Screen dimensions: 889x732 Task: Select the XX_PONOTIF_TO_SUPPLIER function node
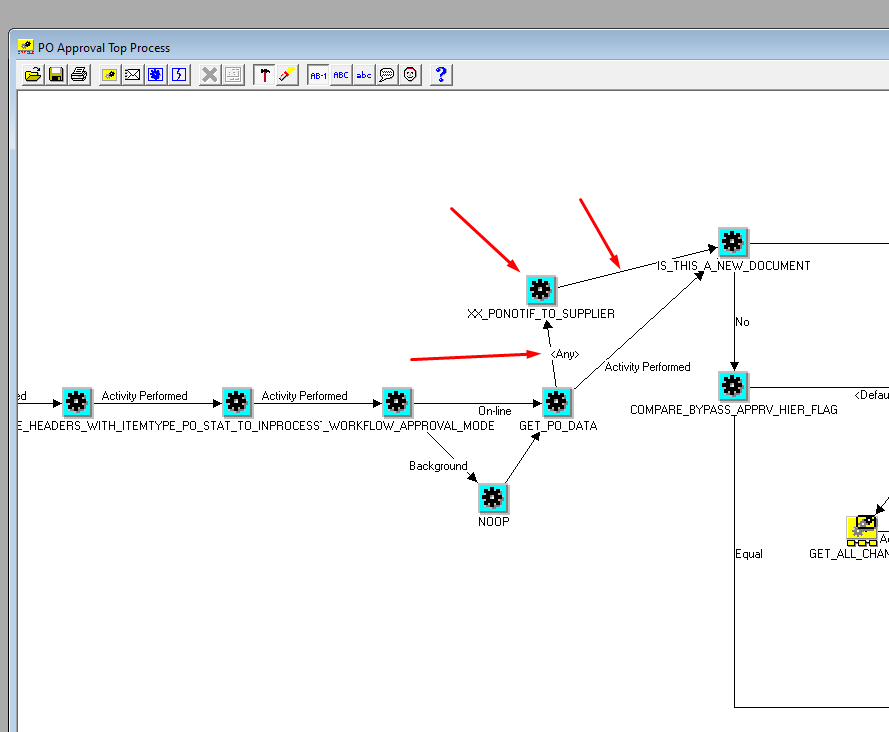click(x=541, y=290)
